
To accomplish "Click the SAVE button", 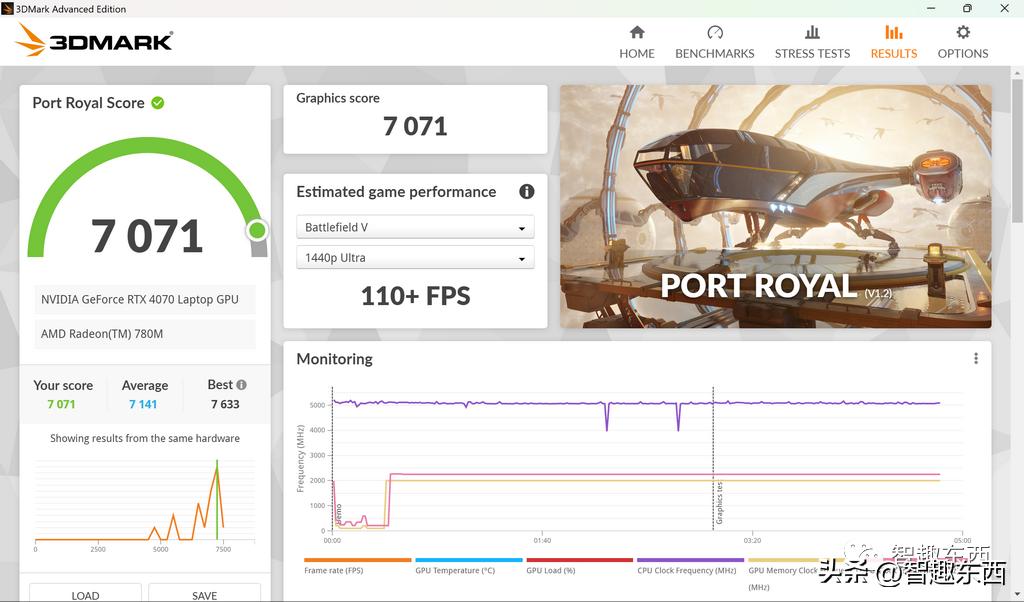I will [204, 594].
